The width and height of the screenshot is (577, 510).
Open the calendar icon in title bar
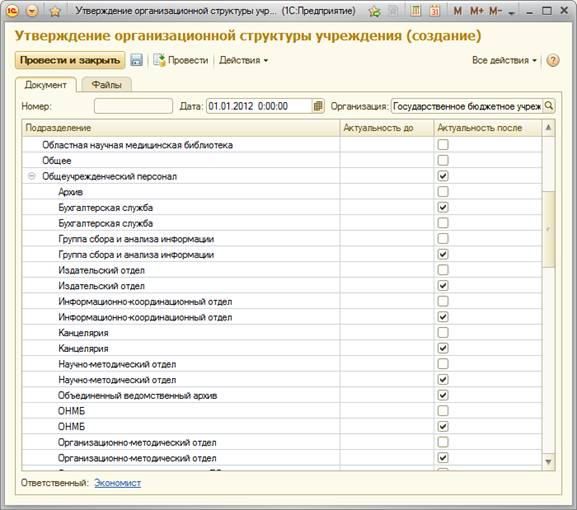tap(435, 11)
